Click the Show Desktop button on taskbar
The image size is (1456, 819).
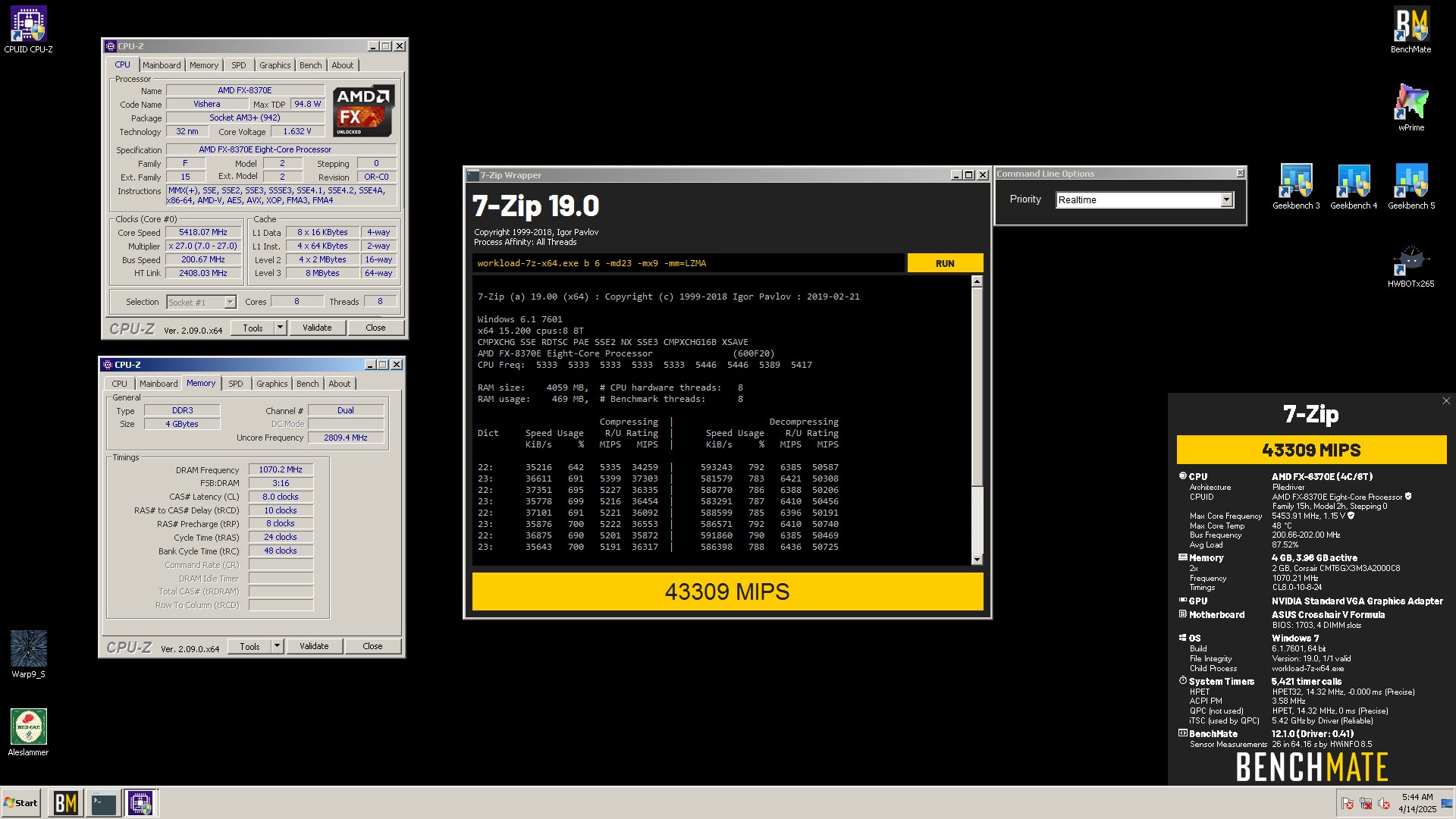pos(1448,803)
